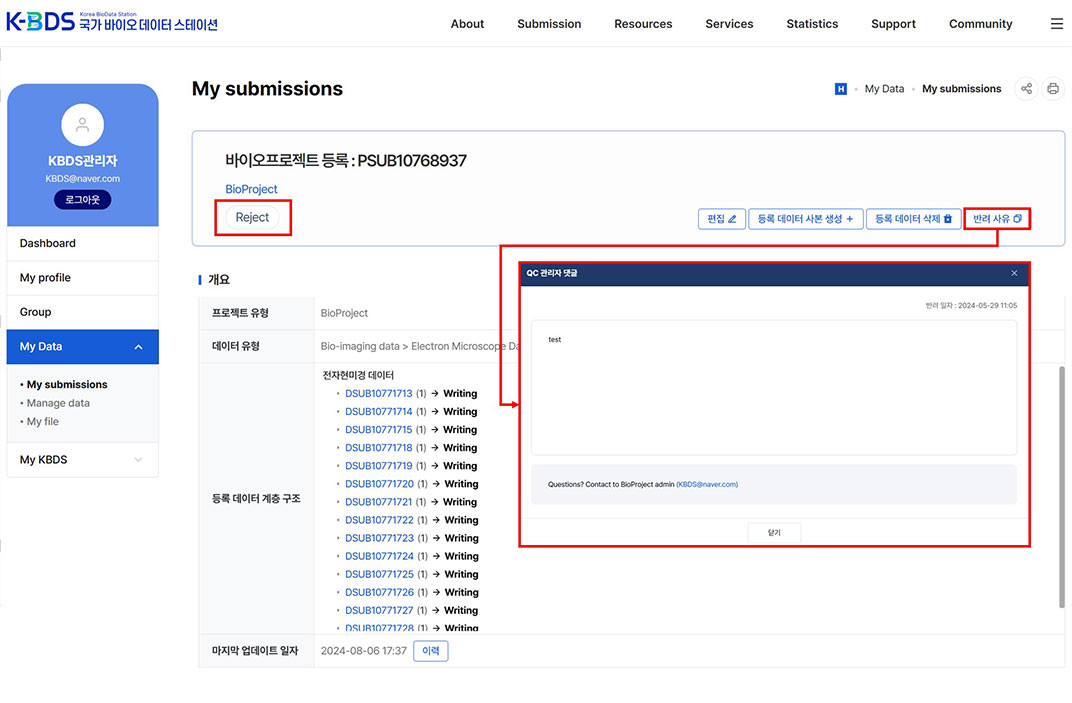
Task: Select Dashboard in the sidebar
Action: coord(48,243)
